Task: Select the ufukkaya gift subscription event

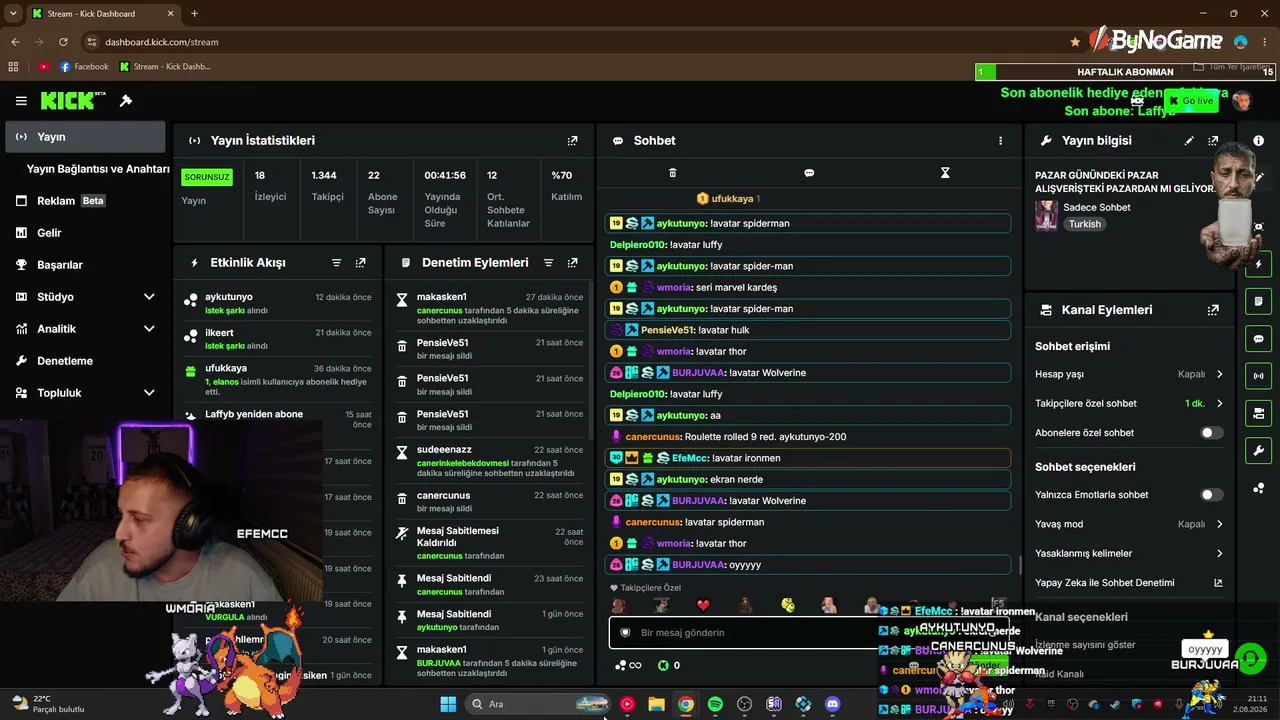Action: 279,380
